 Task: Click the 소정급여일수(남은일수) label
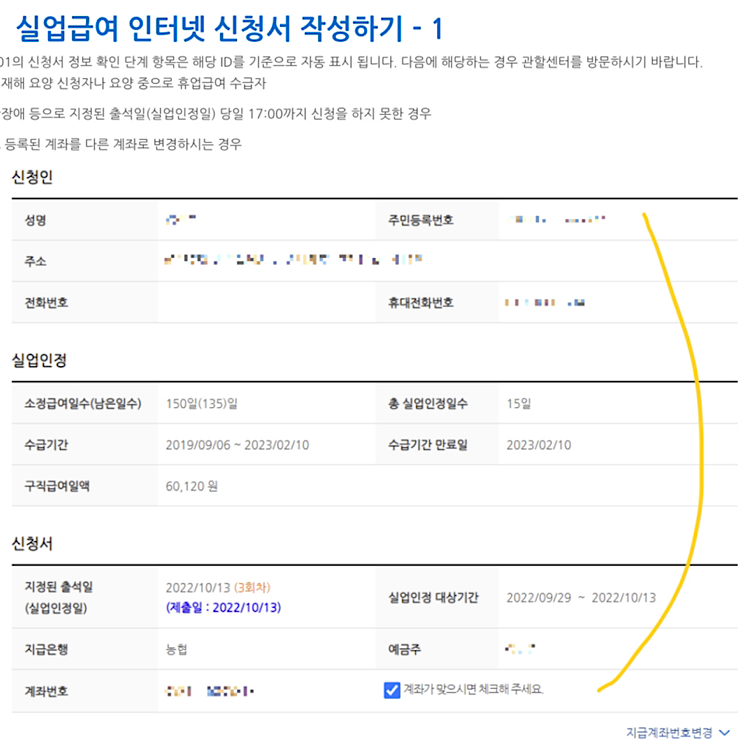(83, 404)
